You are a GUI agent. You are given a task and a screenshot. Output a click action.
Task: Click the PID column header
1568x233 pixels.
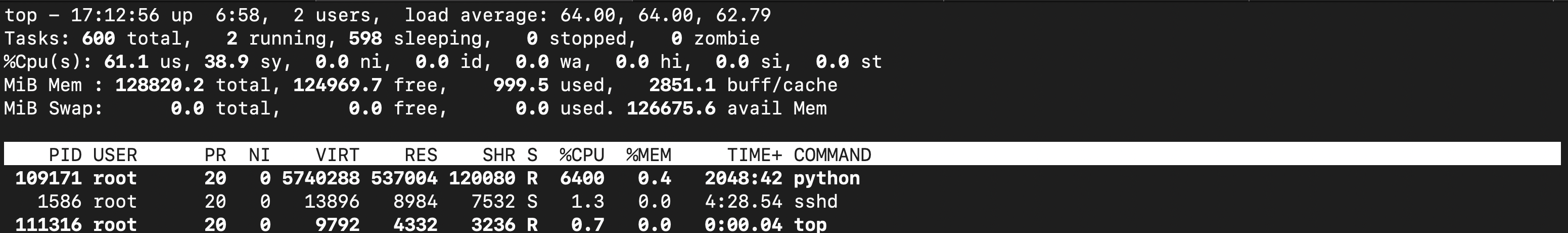65,155
